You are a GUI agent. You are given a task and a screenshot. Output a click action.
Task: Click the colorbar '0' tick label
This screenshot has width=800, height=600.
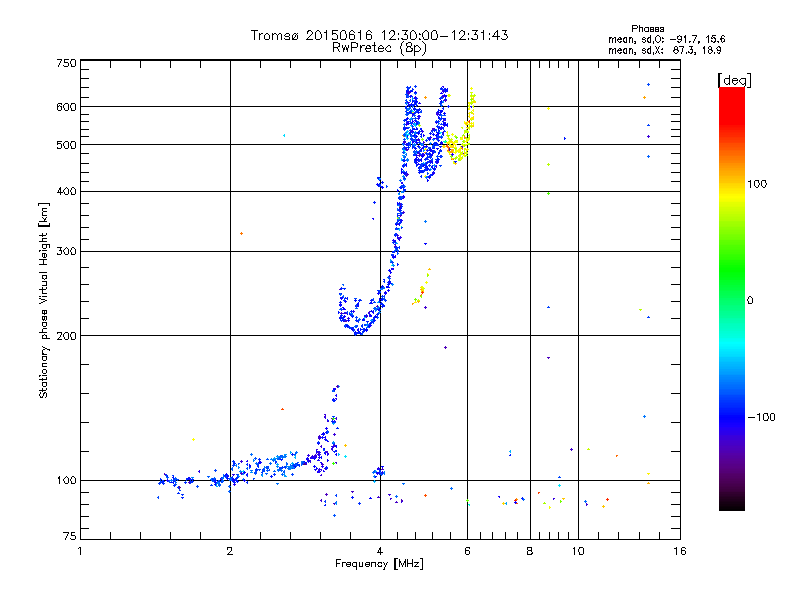click(750, 301)
